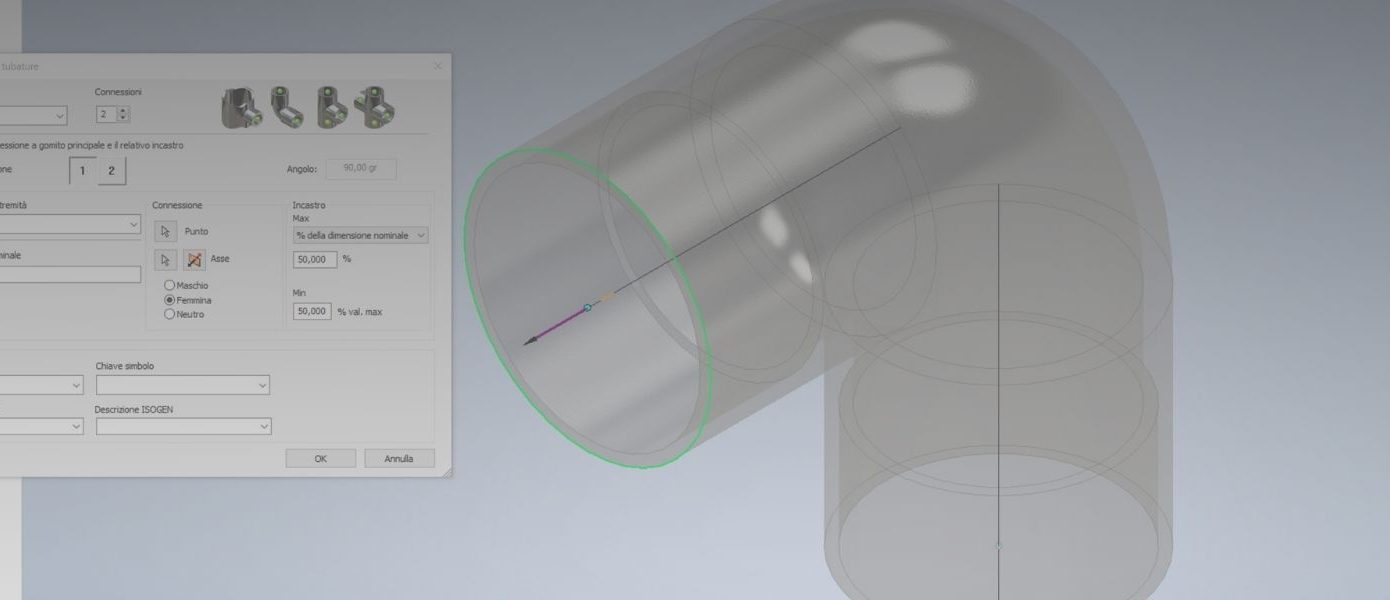Select the elbow fitting connection preview icon

tap(285, 108)
